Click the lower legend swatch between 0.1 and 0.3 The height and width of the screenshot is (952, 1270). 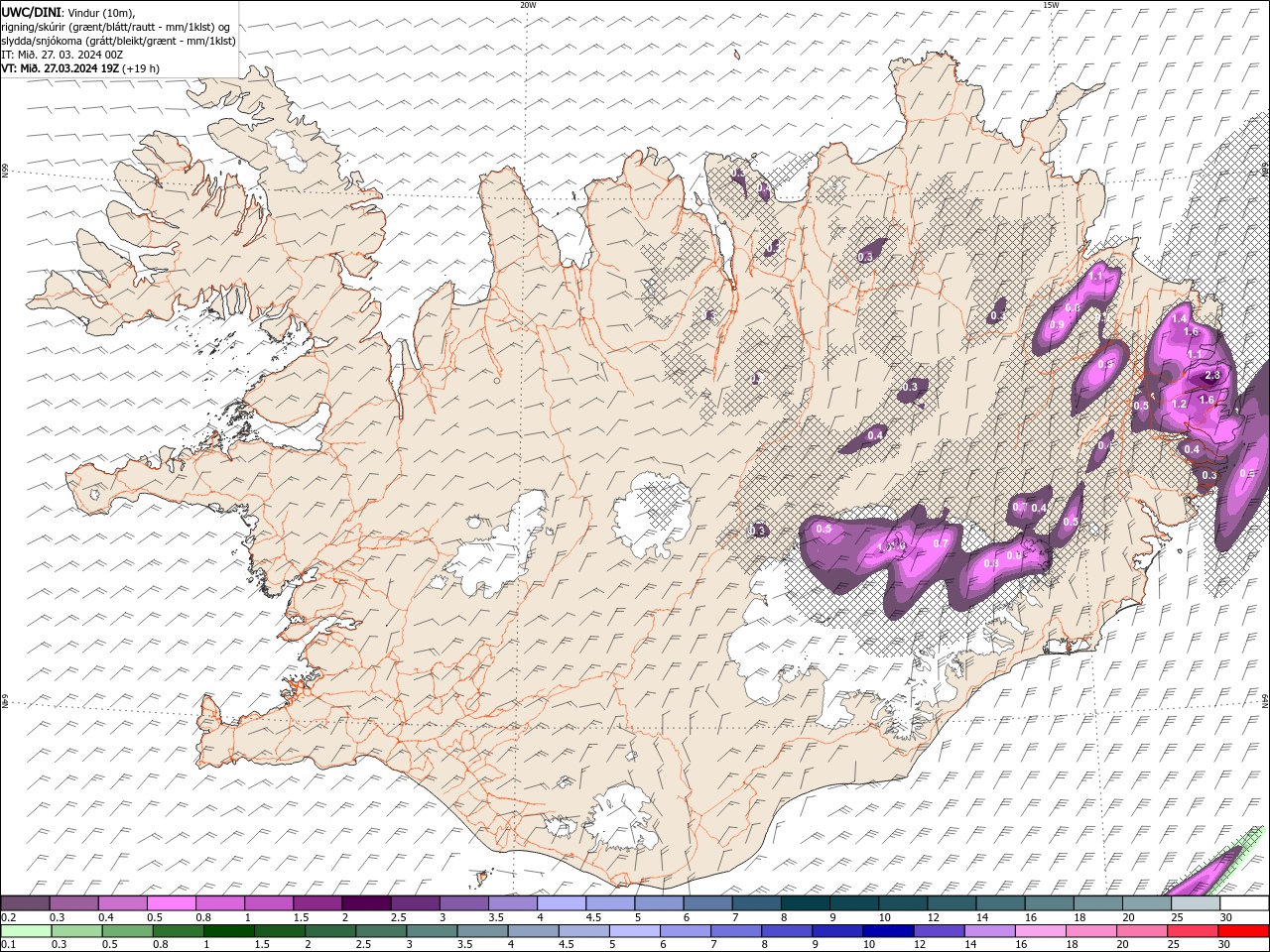pos(26,931)
